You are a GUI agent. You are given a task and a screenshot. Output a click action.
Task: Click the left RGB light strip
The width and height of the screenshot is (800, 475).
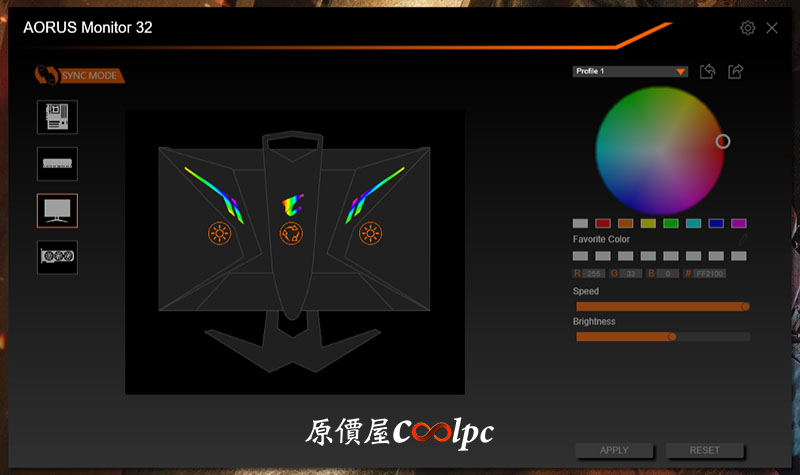215,194
